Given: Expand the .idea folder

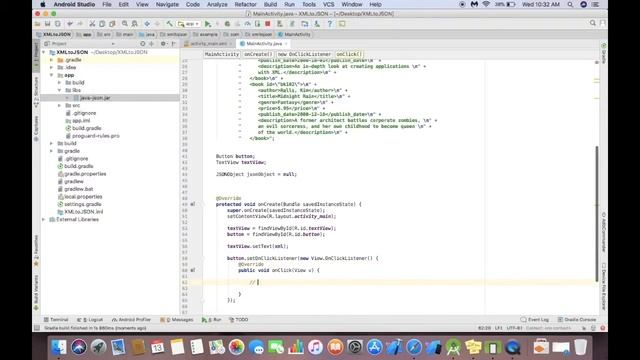Looking at the screenshot, I should pos(51,67).
